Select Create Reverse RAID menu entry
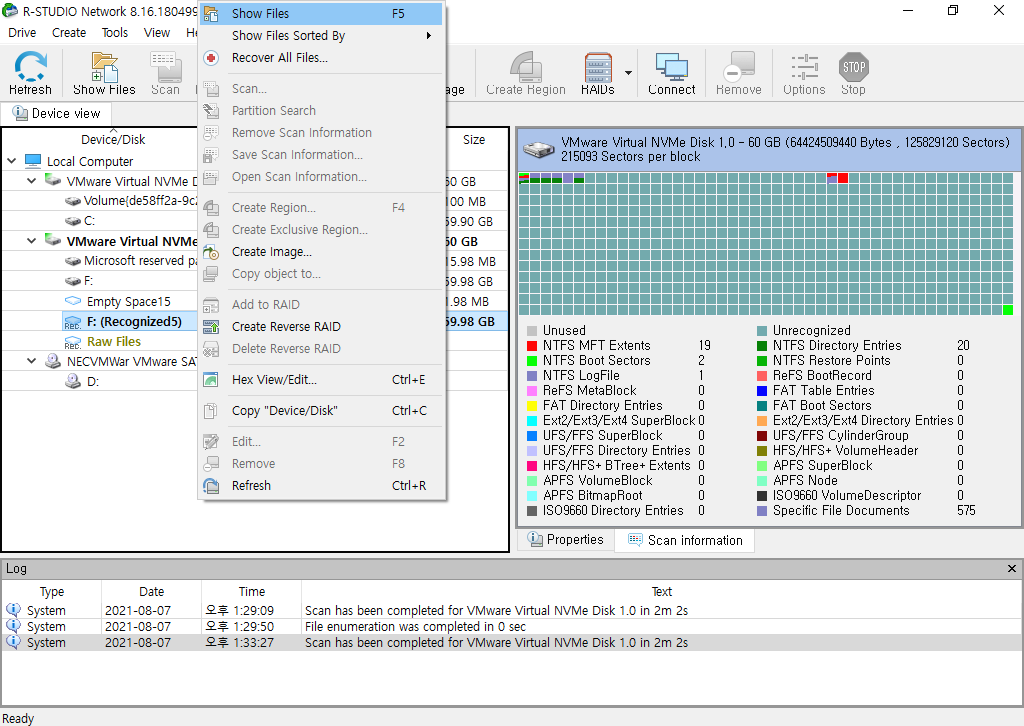This screenshot has width=1024, height=726. click(x=322, y=326)
